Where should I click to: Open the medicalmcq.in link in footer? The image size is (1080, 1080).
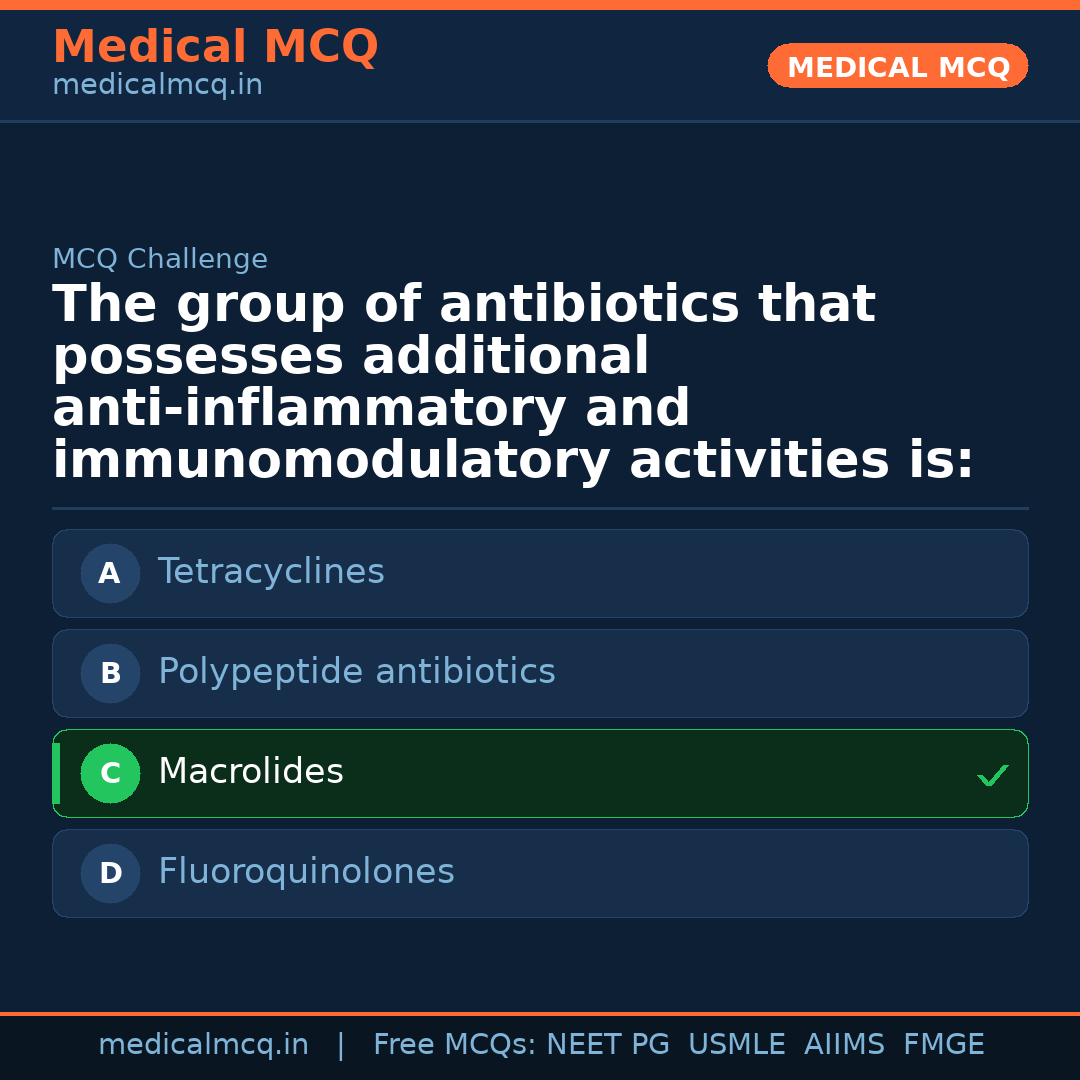(x=203, y=1045)
